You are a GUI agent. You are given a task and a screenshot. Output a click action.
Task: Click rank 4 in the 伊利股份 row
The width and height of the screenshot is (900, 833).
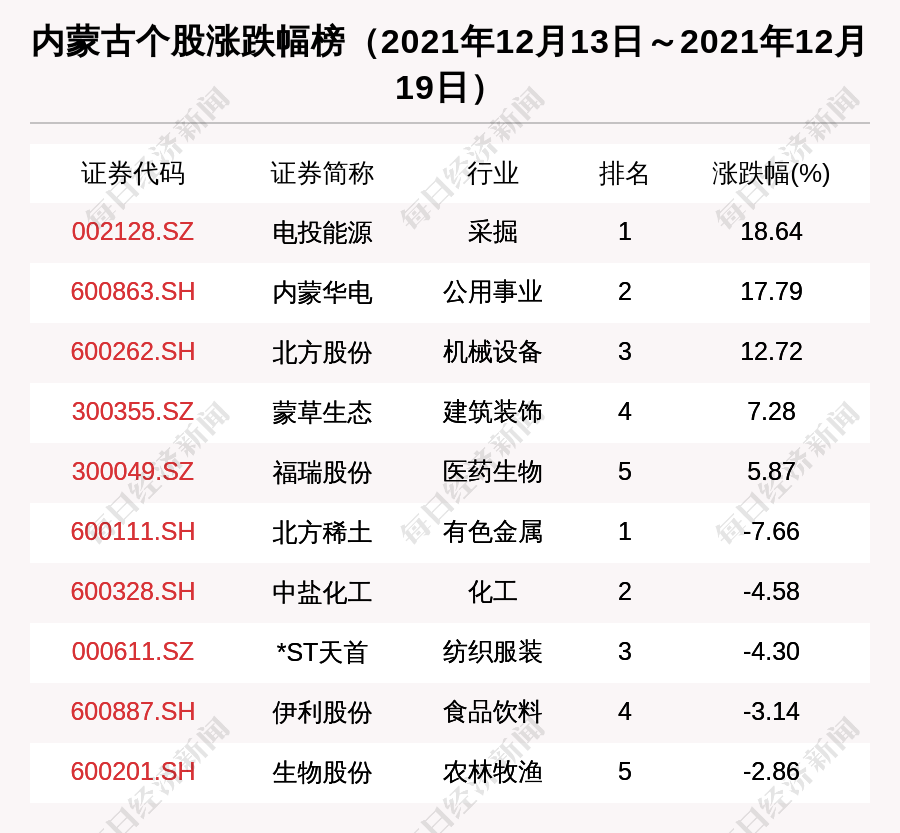pos(624,712)
